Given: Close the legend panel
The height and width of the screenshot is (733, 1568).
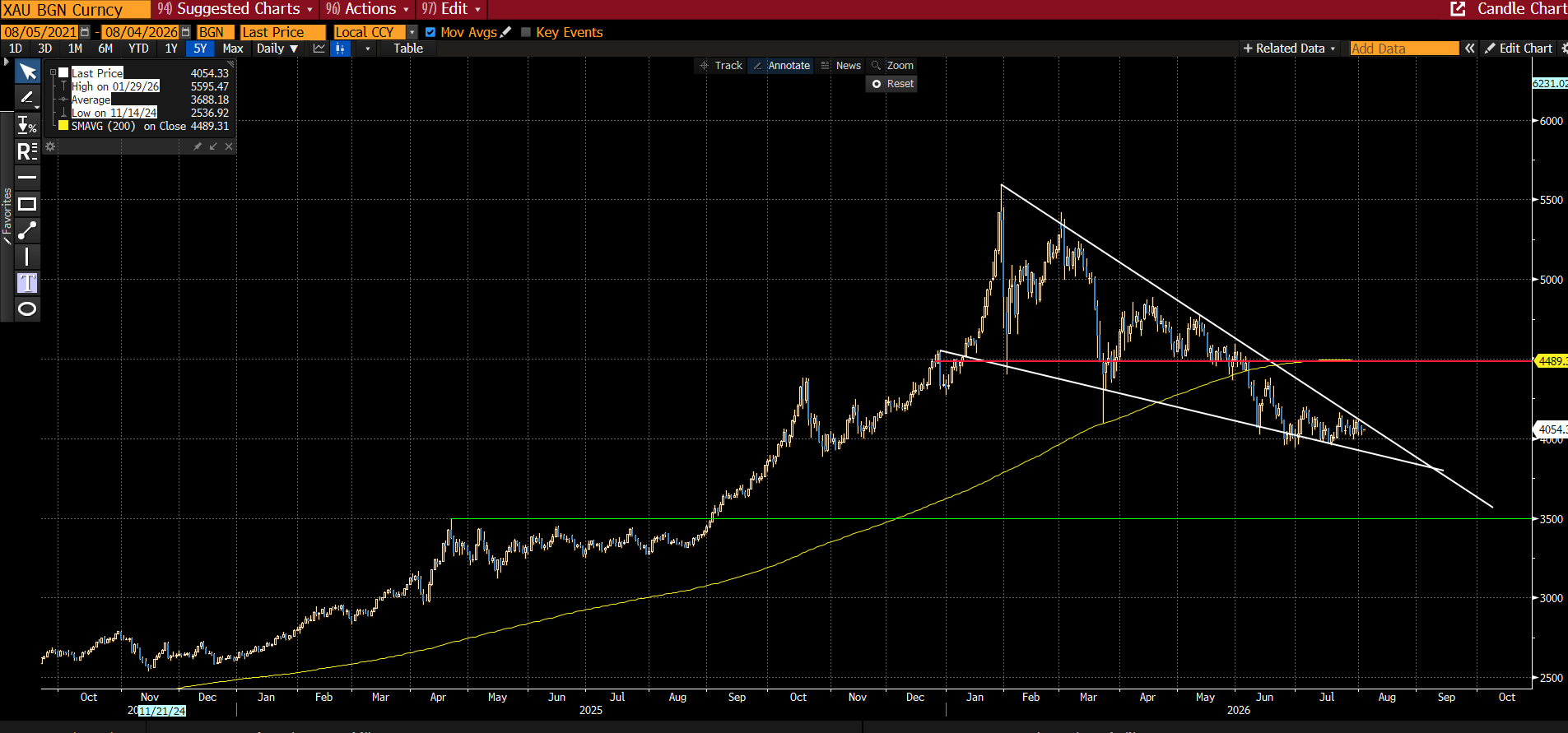Looking at the screenshot, I should click(229, 146).
